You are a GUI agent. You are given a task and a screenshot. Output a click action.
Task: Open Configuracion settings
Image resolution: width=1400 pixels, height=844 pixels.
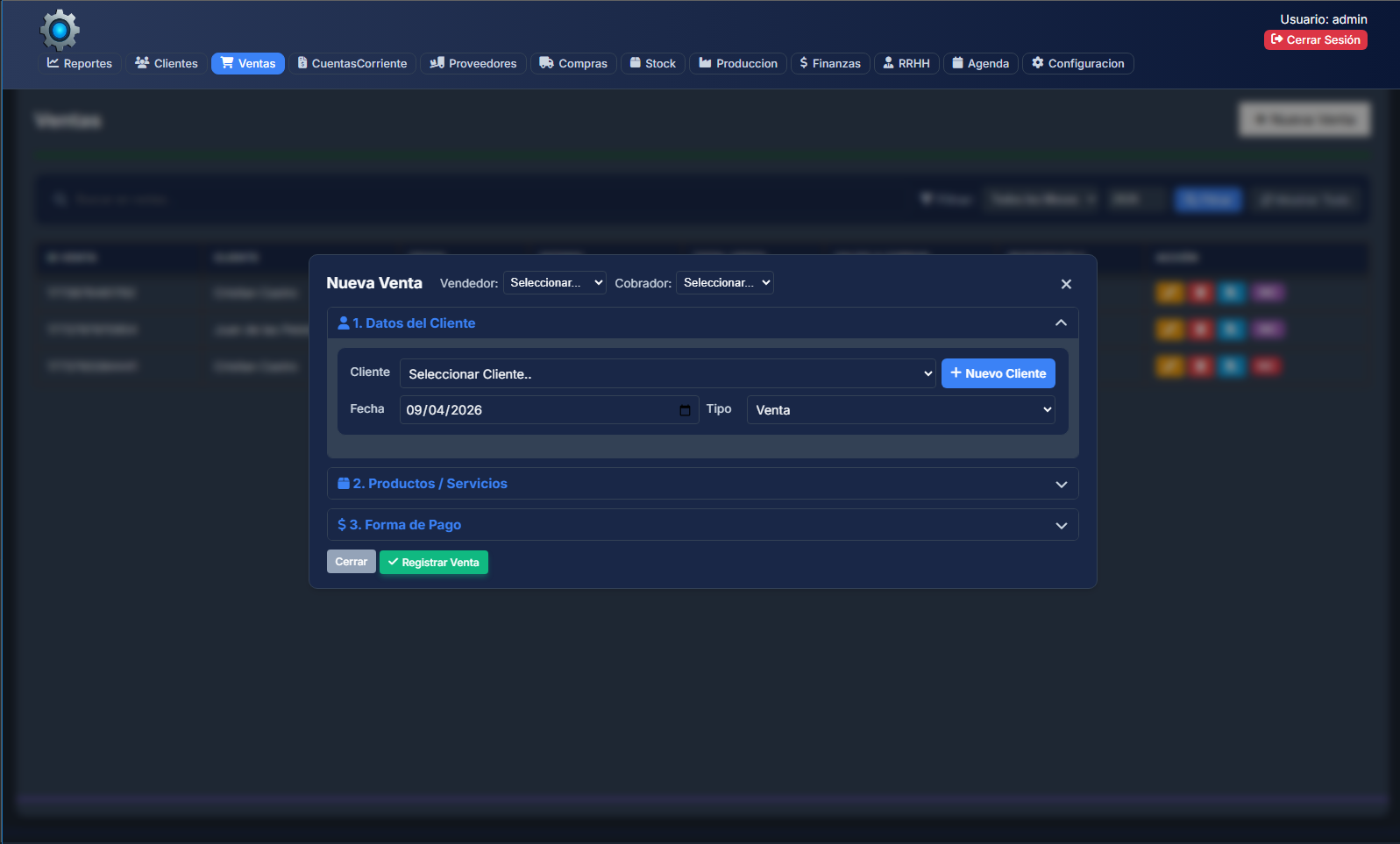point(1078,63)
